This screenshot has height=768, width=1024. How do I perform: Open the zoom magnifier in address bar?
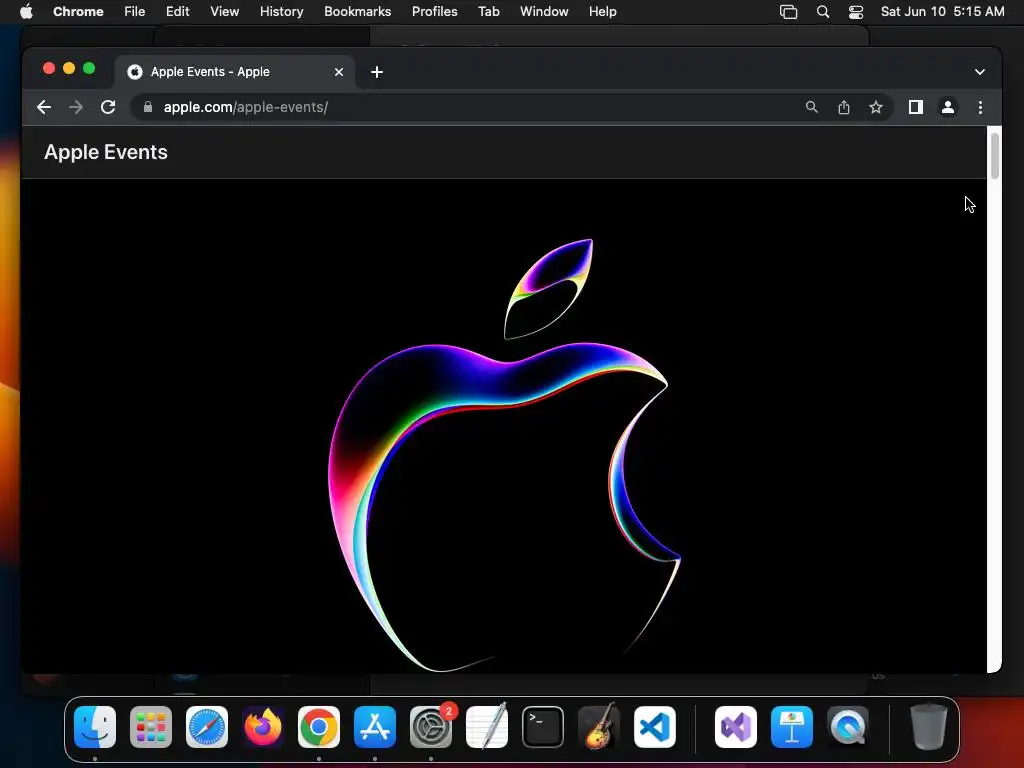tap(811, 107)
